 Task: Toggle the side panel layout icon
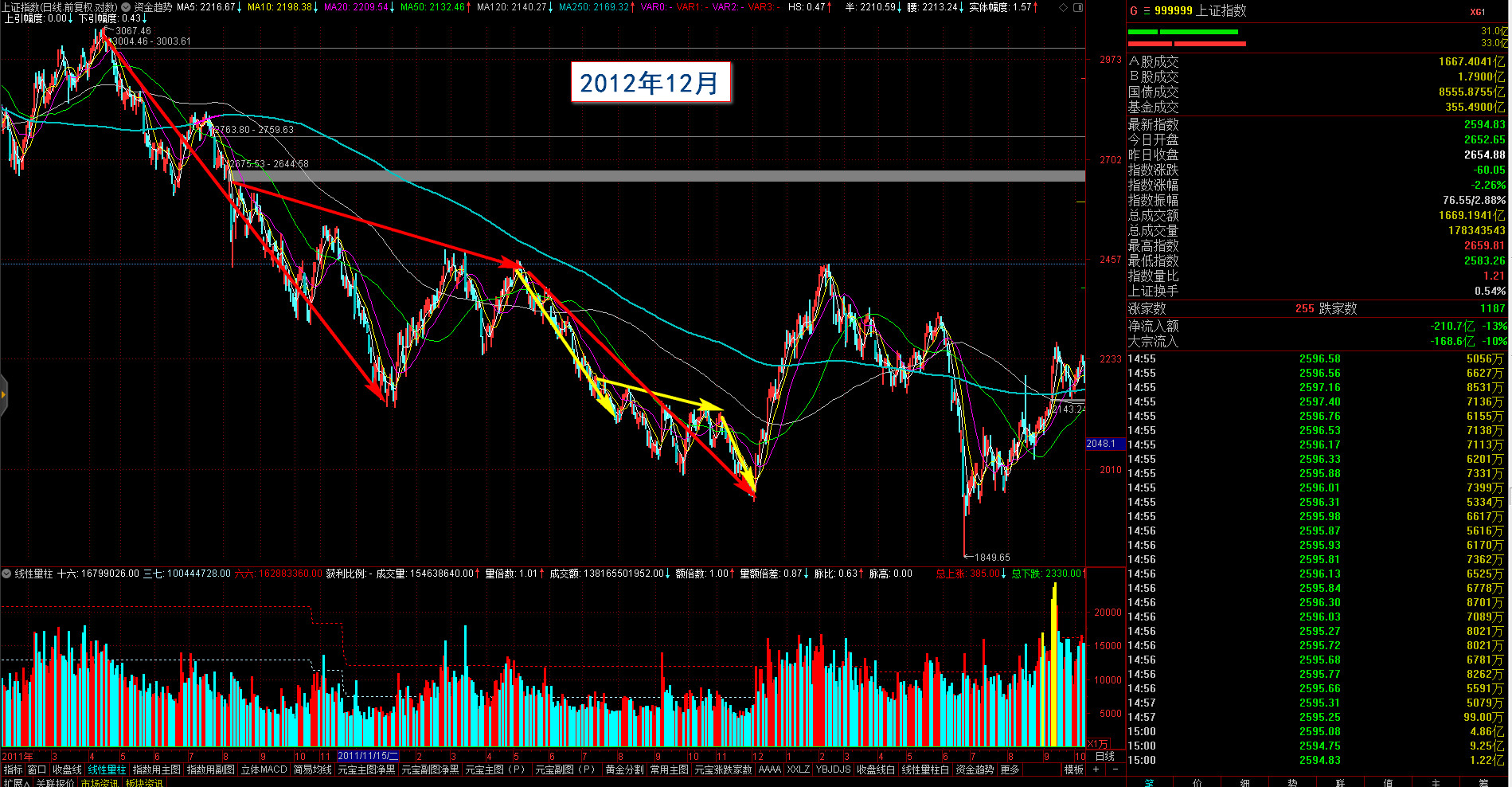[1078, 7]
